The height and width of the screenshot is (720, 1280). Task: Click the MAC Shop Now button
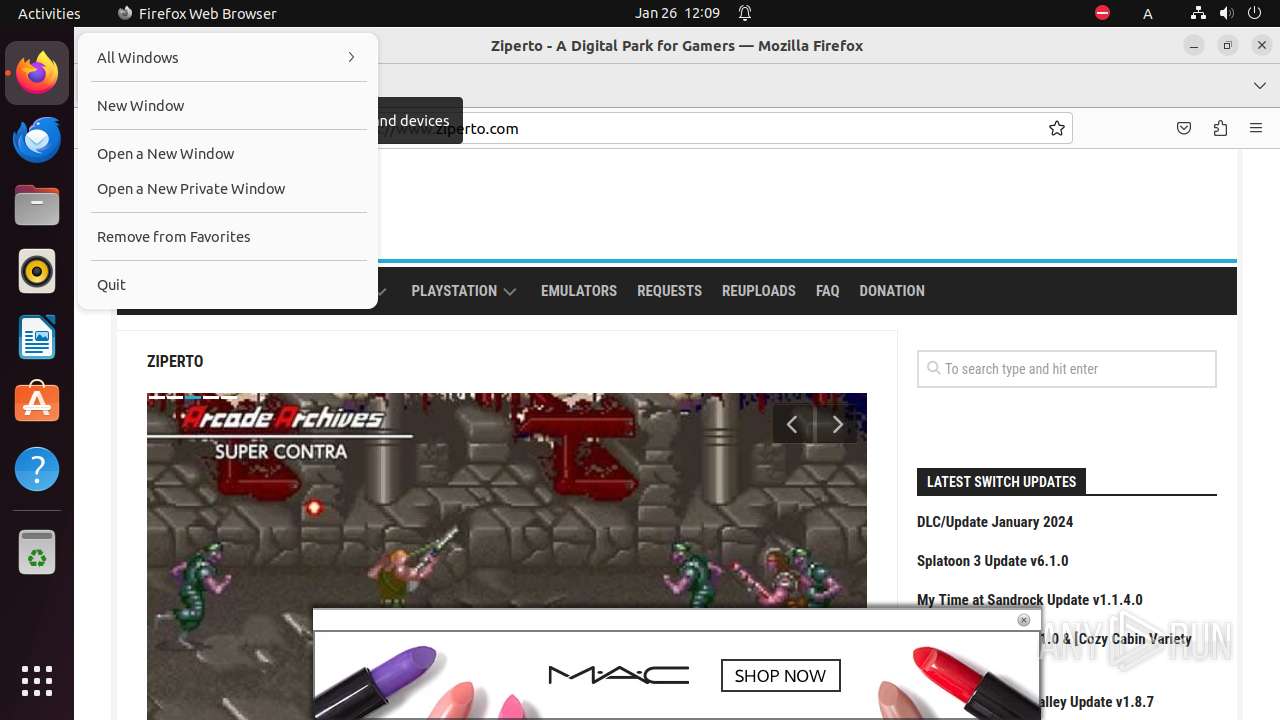click(x=780, y=676)
